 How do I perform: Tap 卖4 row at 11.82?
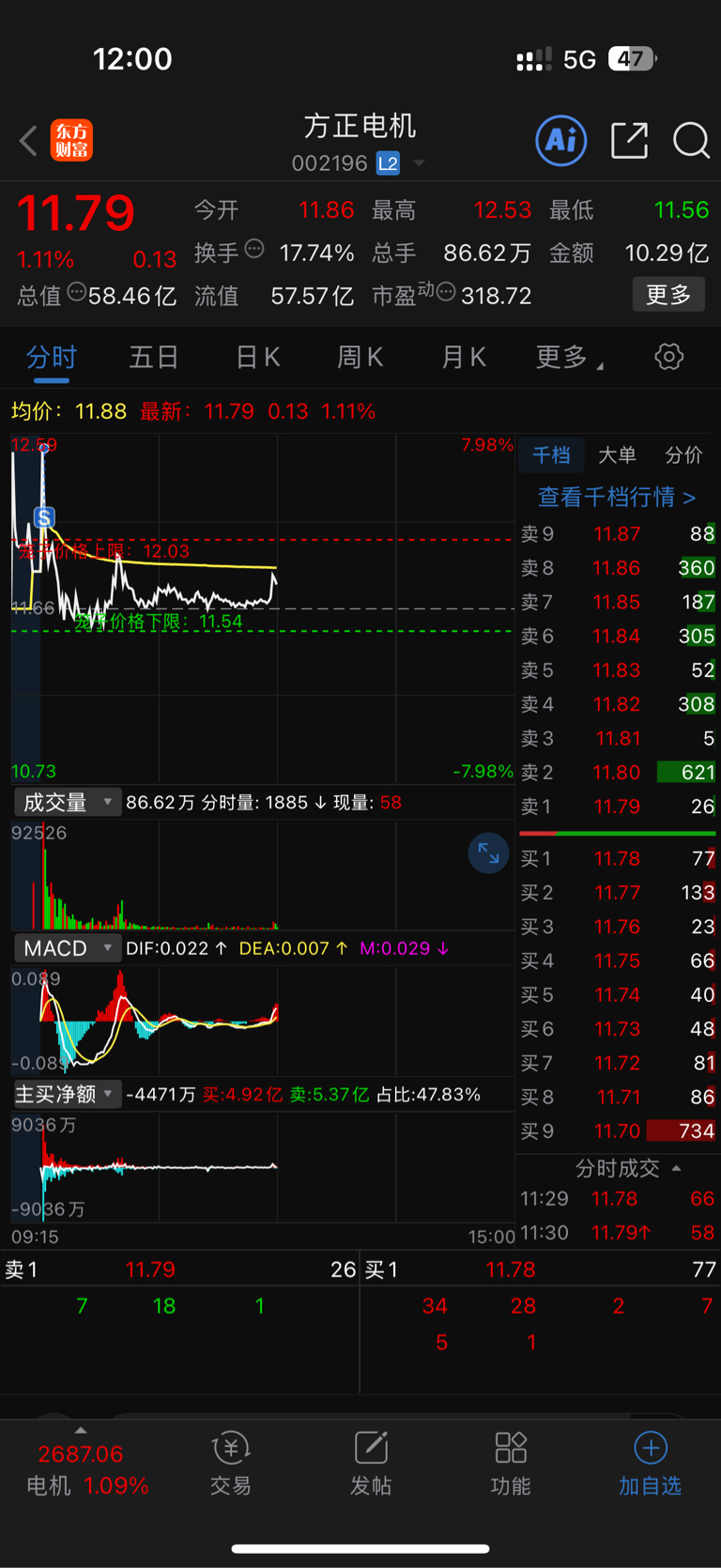pyautogui.click(x=618, y=704)
